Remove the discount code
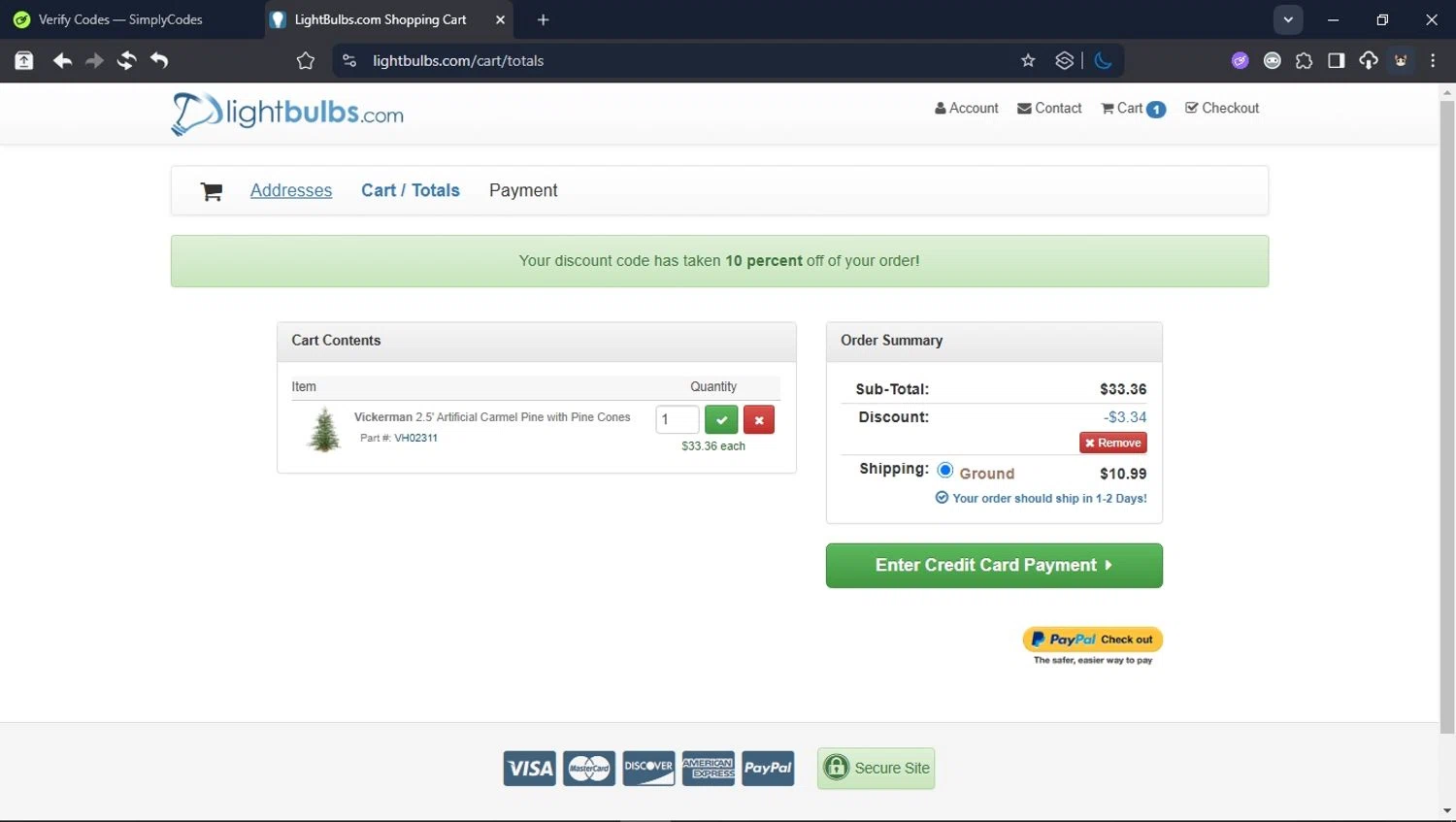The width and height of the screenshot is (1456, 822). pos(1113,443)
